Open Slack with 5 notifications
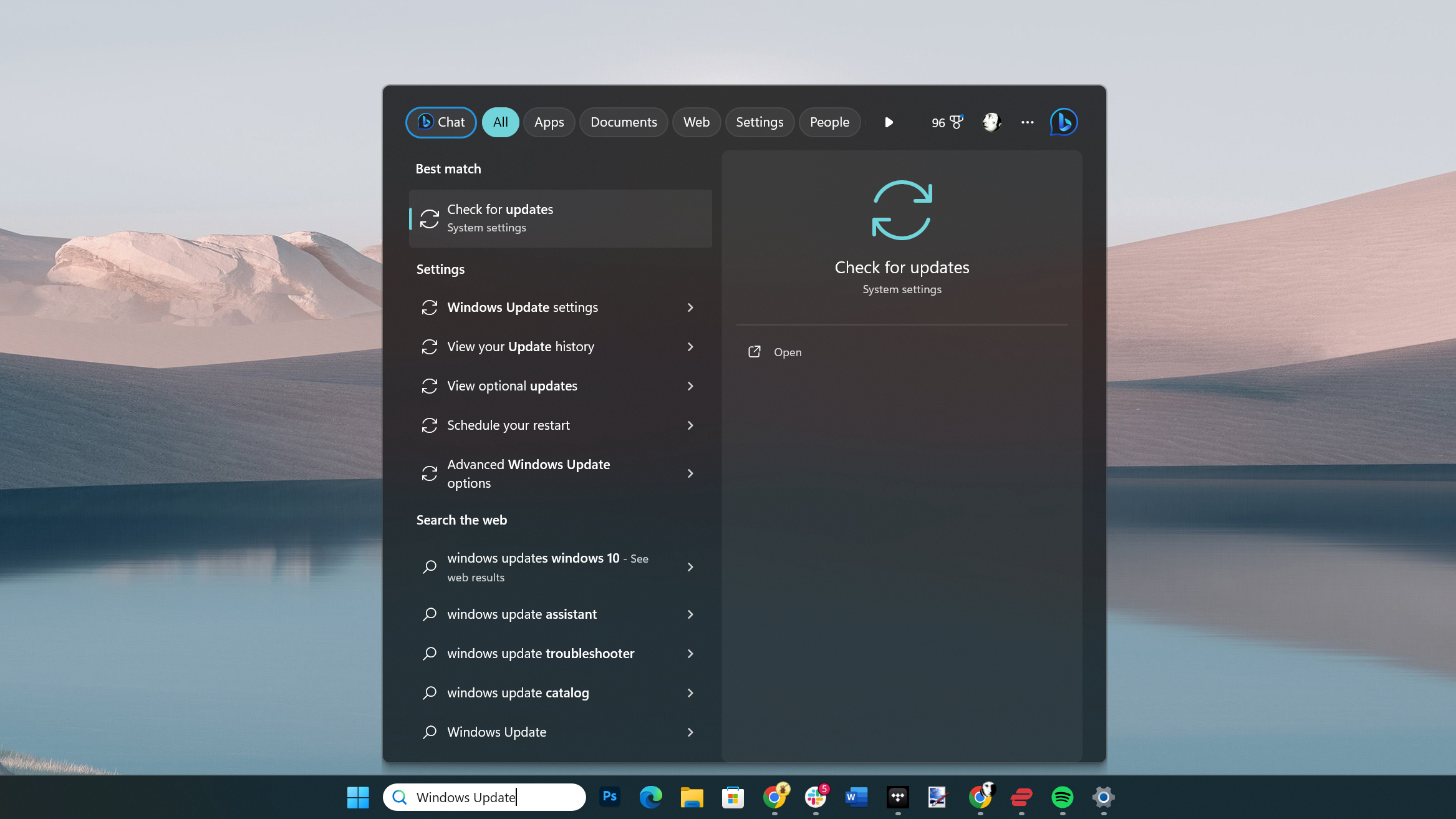Viewport: 1456px width, 819px height. [x=816, y=797]
